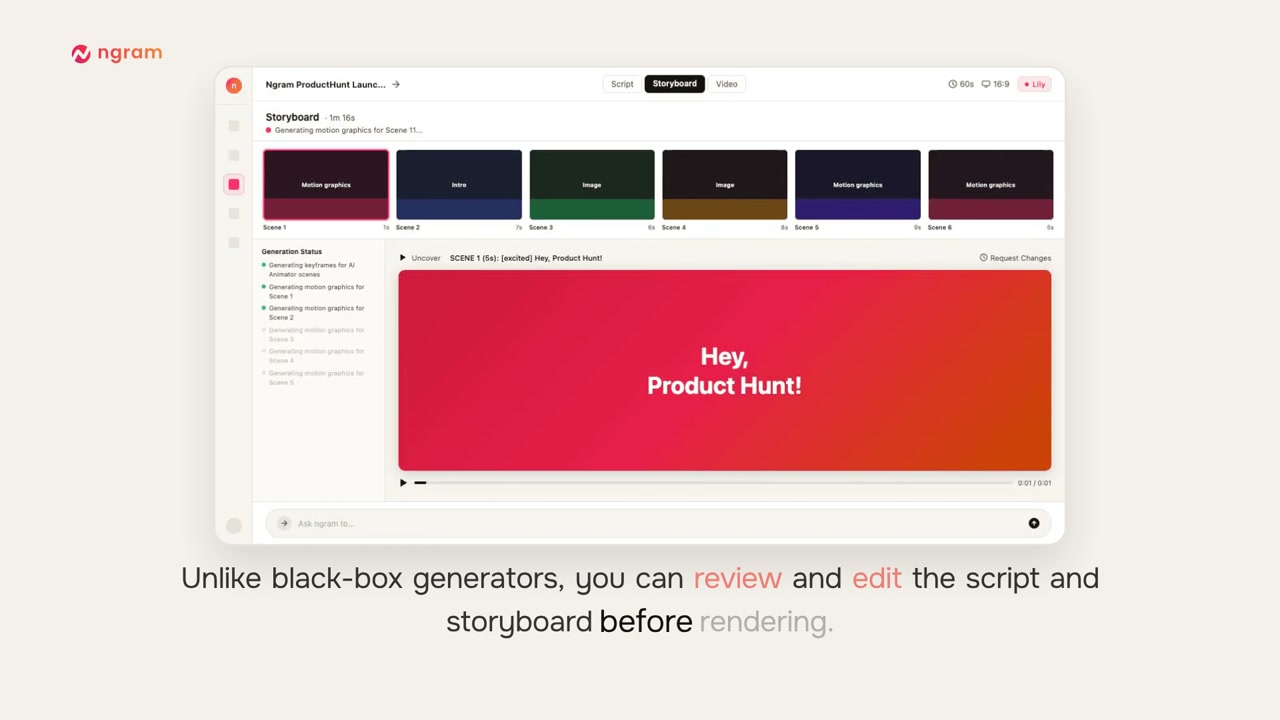Click the Request Changes button
Viewport: 1280px width, 720px height.
tap(1015, 258)
